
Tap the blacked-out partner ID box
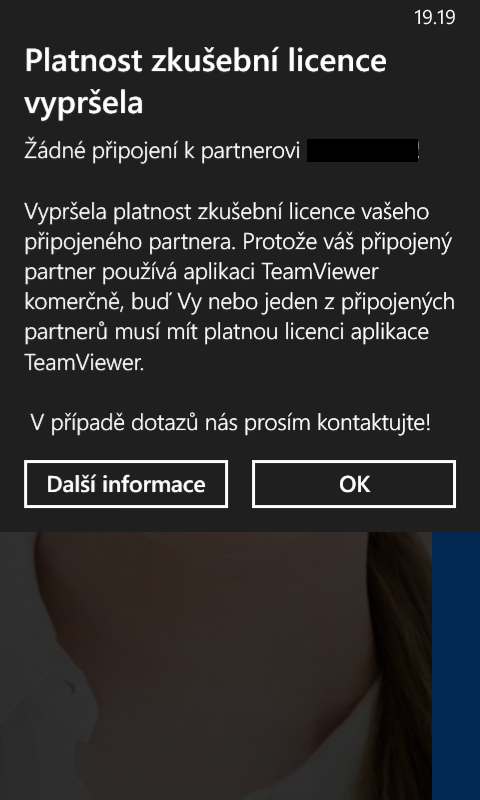pos(363,151)
